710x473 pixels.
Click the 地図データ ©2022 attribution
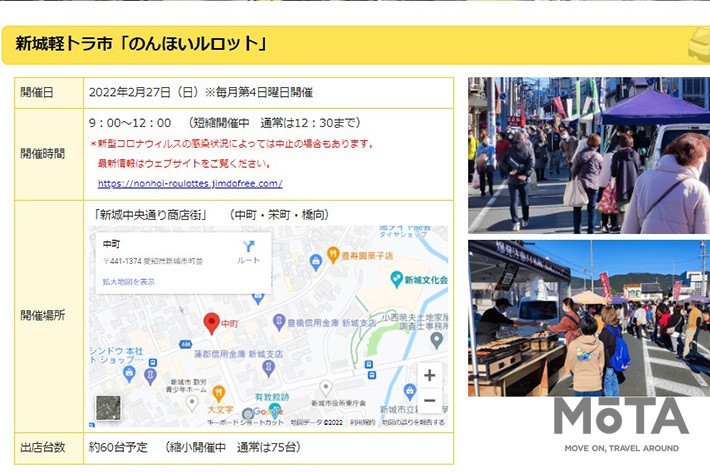pyautogui.click(x=317, y=422)
